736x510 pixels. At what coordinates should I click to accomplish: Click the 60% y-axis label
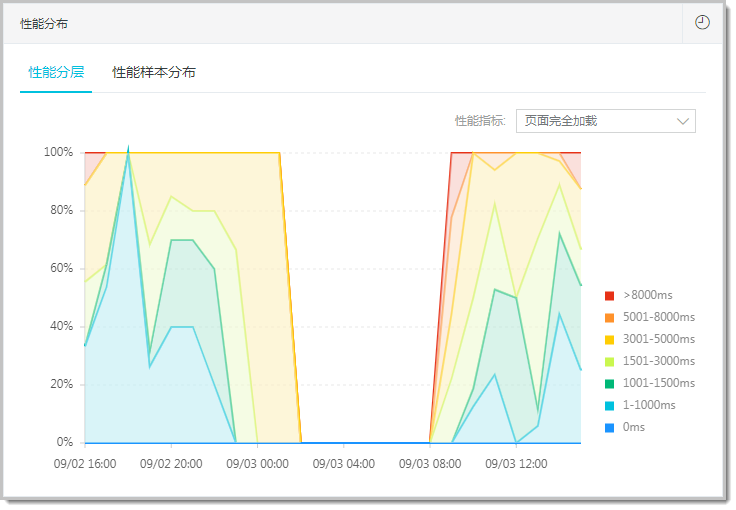click(61, 268)
